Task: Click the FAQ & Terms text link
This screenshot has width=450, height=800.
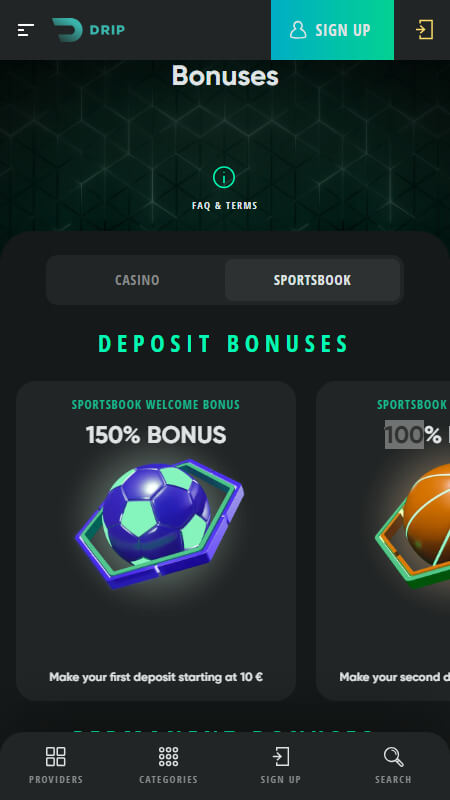Action: (x=224, y=206)
